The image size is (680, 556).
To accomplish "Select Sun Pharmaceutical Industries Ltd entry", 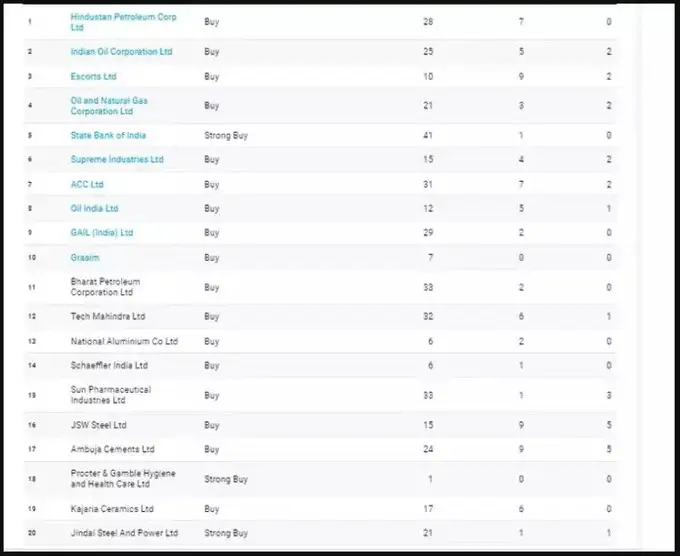I will (110, 395).
